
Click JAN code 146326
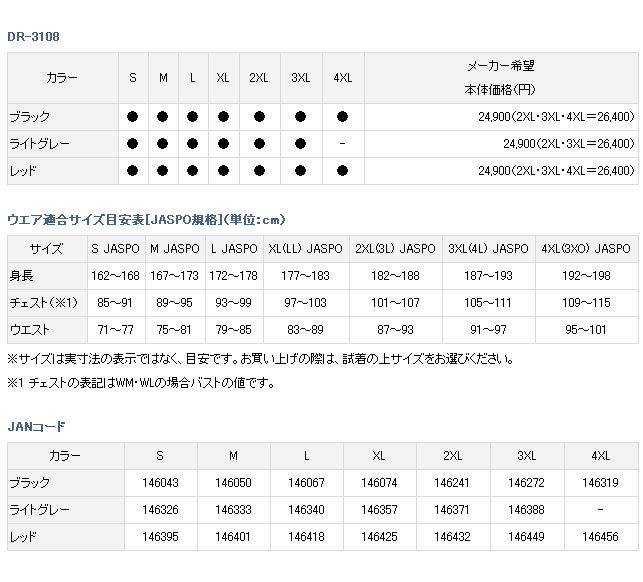click(x=160, y=510)
